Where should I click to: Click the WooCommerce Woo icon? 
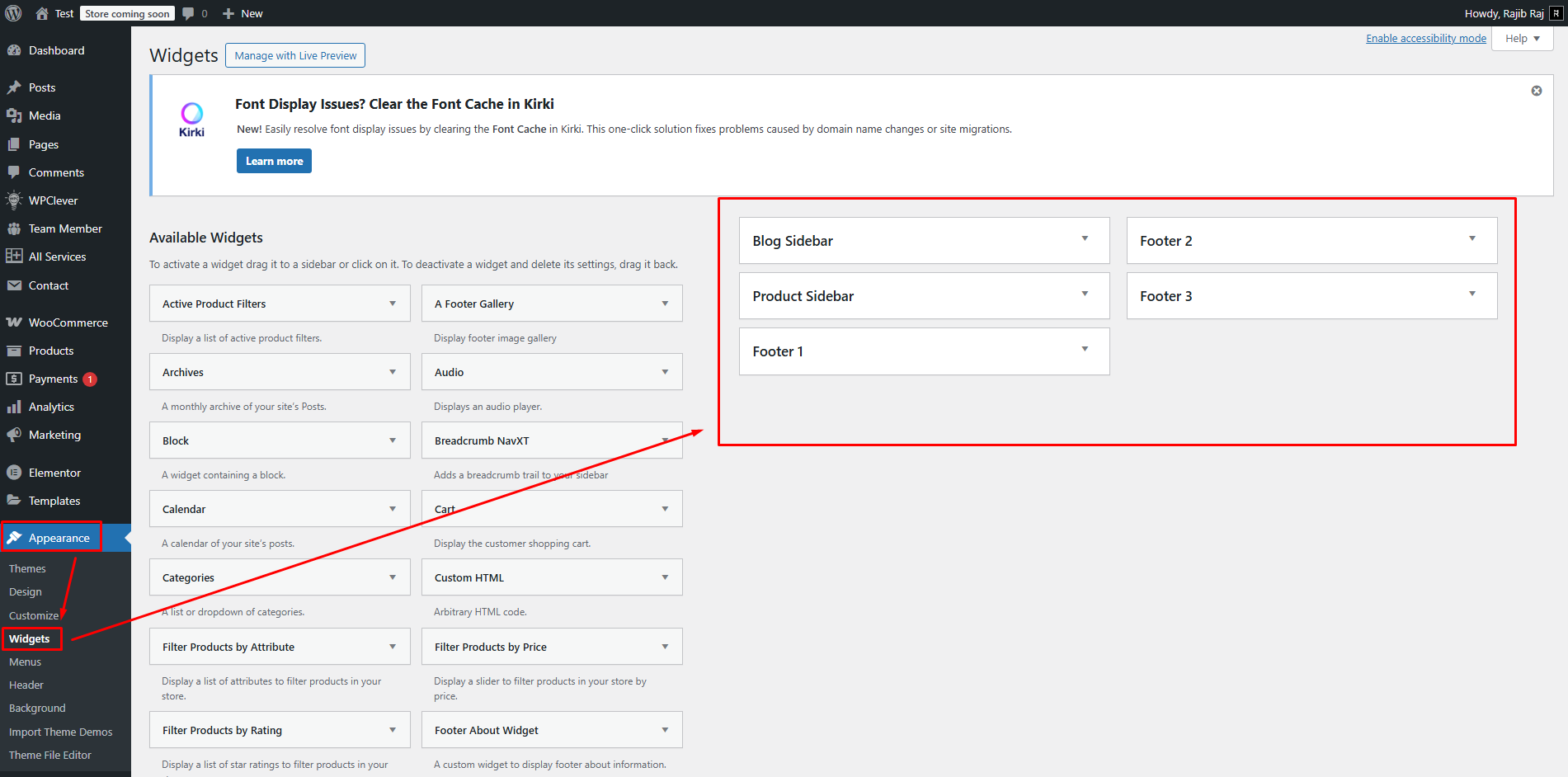point(14,323)
